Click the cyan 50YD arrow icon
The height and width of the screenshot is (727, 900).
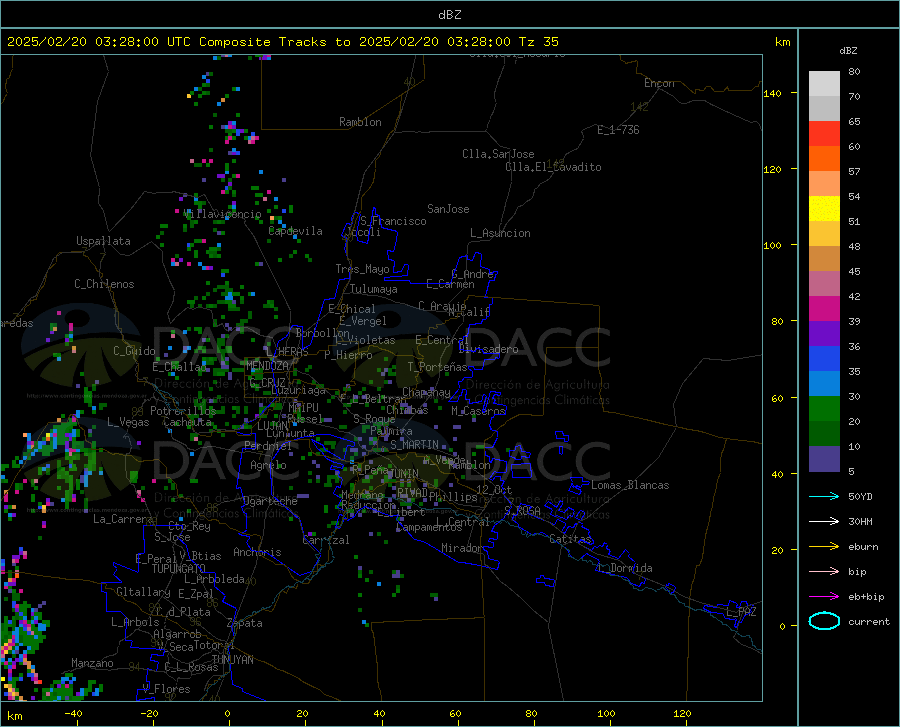[x=824, y=496]
